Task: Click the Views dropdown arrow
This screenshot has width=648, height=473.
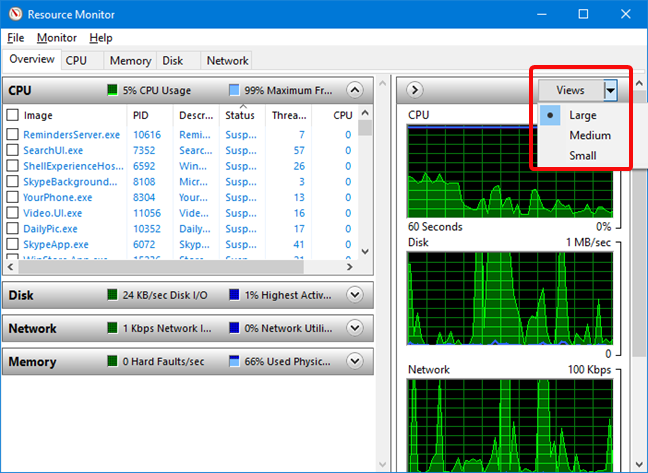Action: pos(610,90)
